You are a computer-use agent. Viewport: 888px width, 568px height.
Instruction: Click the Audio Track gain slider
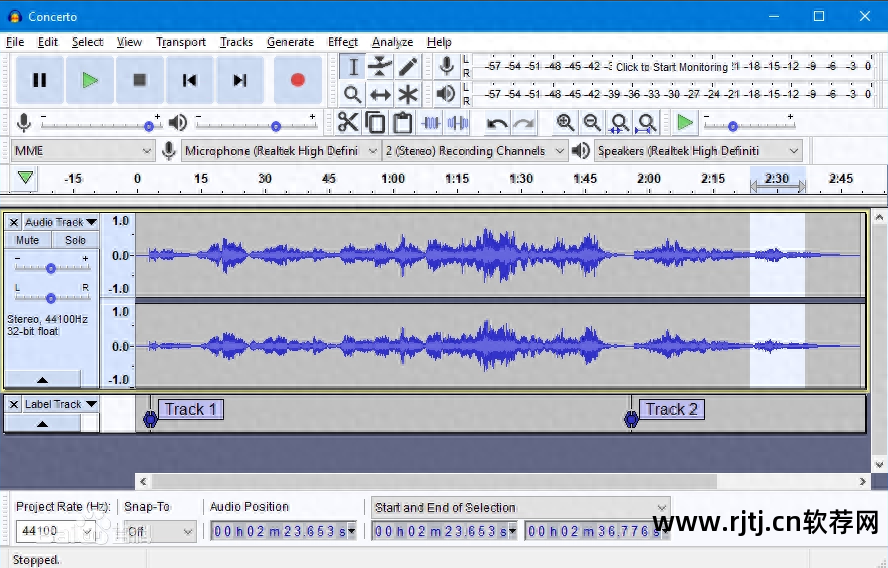(51, 268)
